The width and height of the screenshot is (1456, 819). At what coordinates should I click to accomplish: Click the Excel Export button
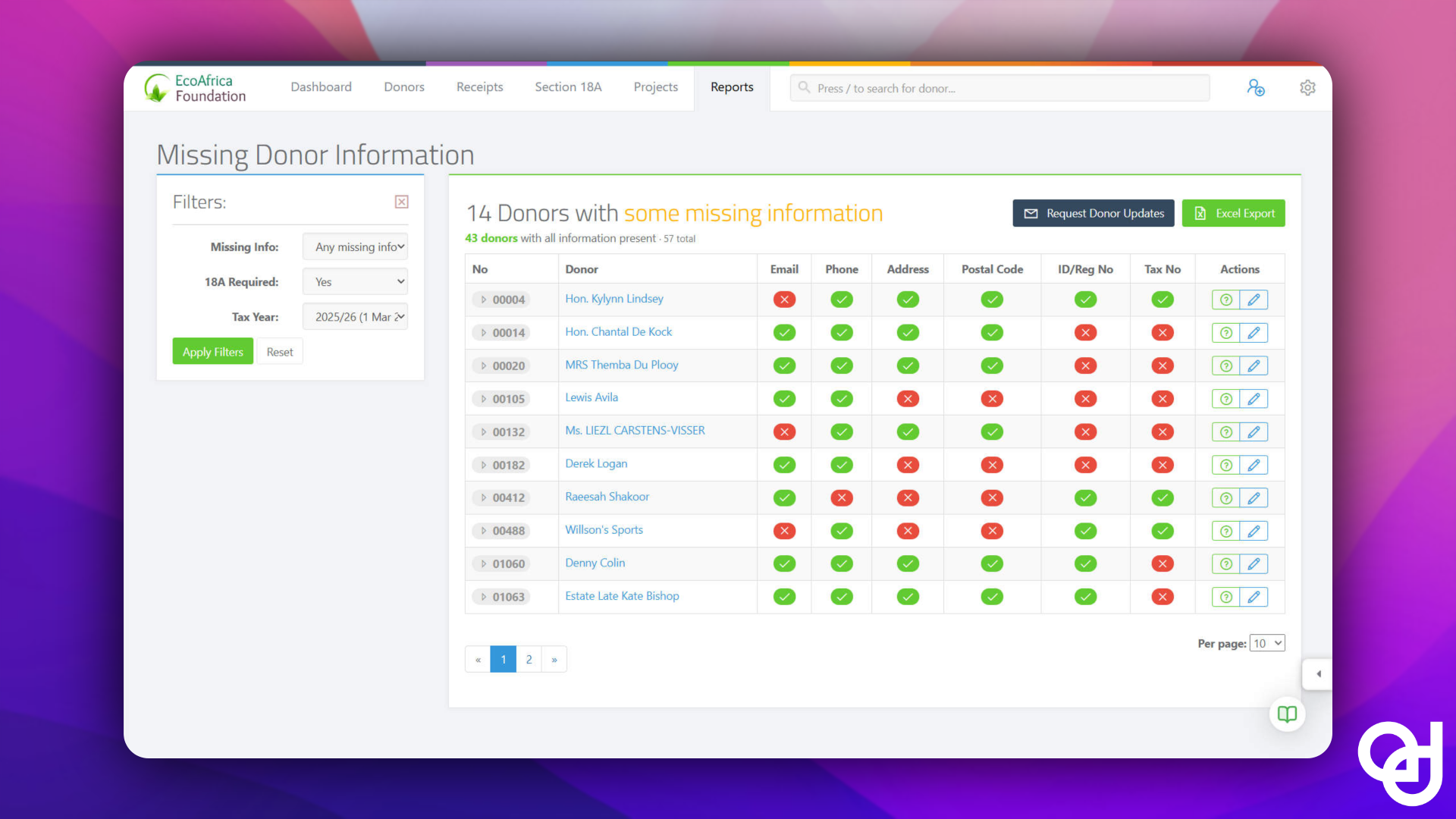click(x=1234, y=213)
